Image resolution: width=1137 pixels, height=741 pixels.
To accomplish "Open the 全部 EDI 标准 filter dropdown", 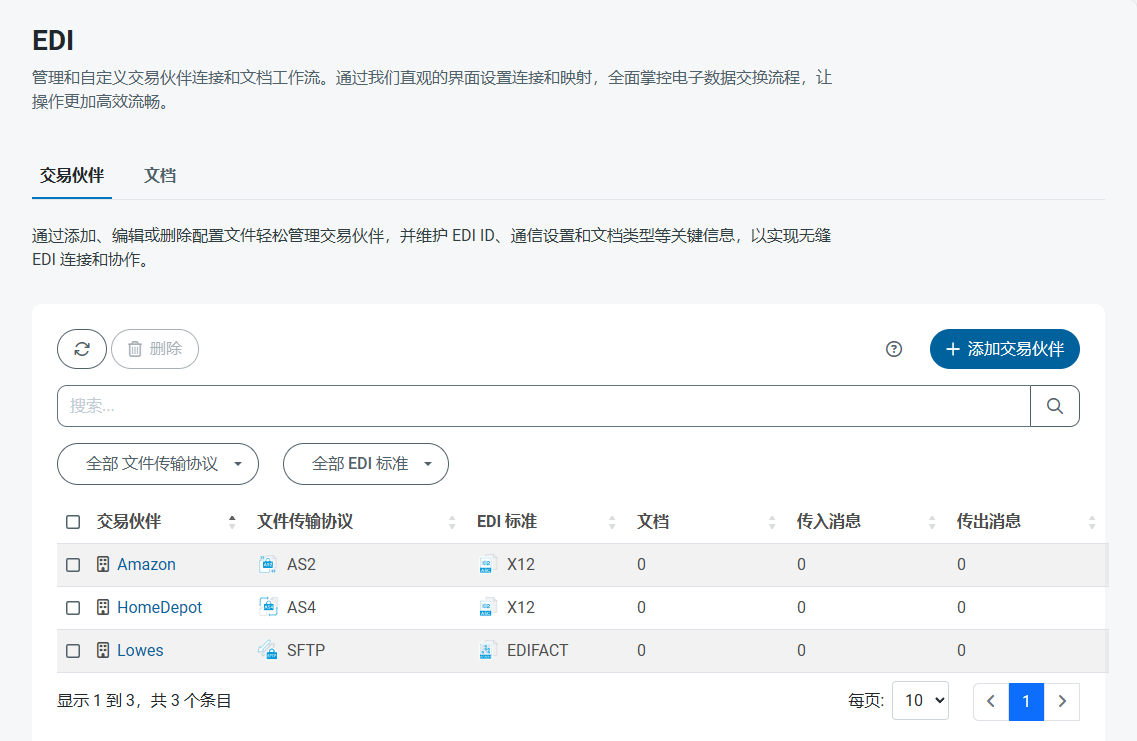I will (365, 464).
